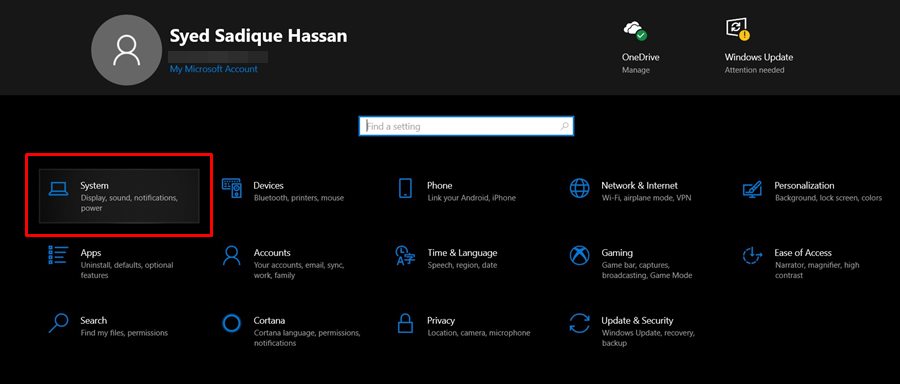
Task: Click 'Uninstall, defaults, optional features' description
Action: click(127, 270)
